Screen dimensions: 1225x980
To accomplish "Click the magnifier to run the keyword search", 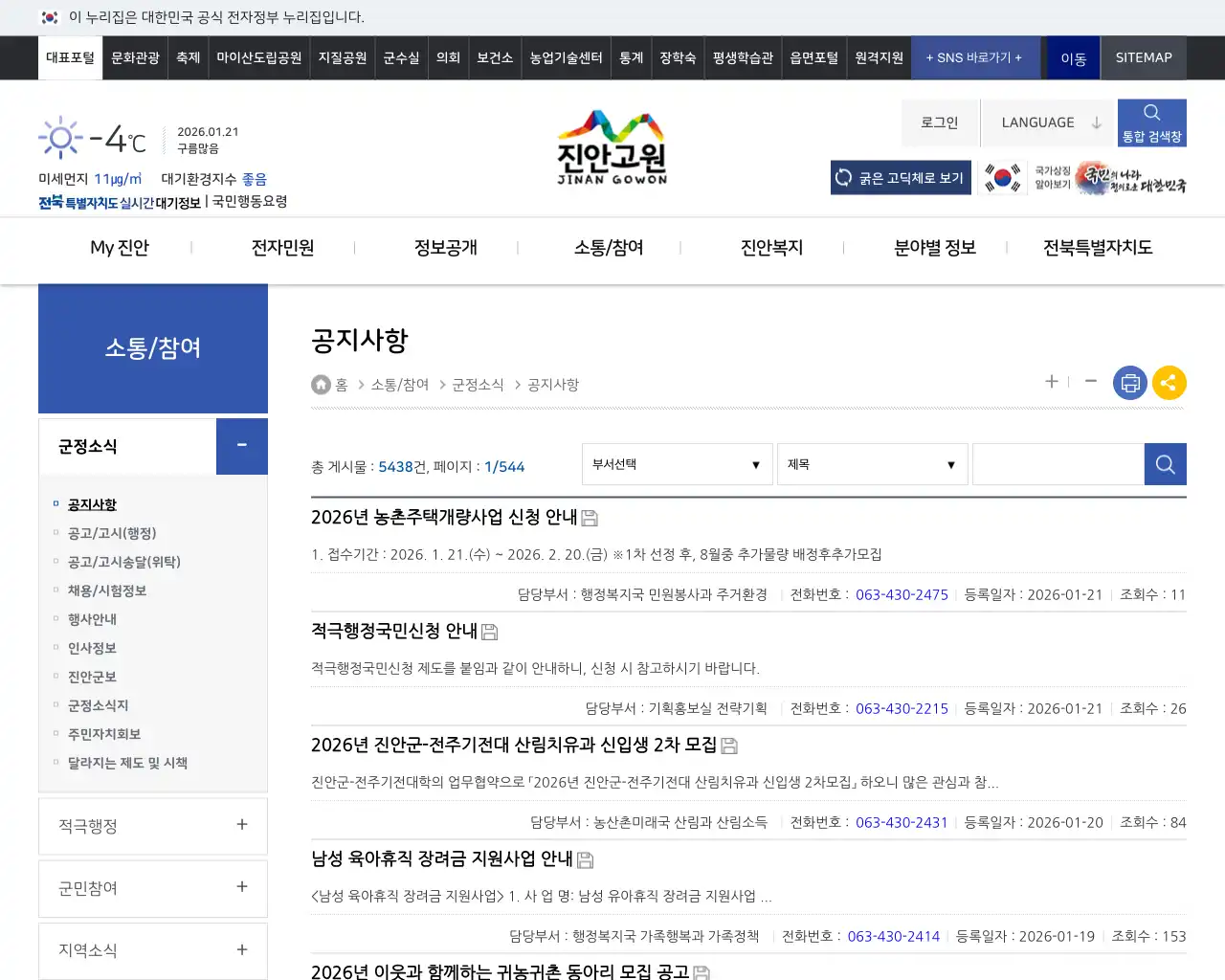I will [x=1165, y=464].
